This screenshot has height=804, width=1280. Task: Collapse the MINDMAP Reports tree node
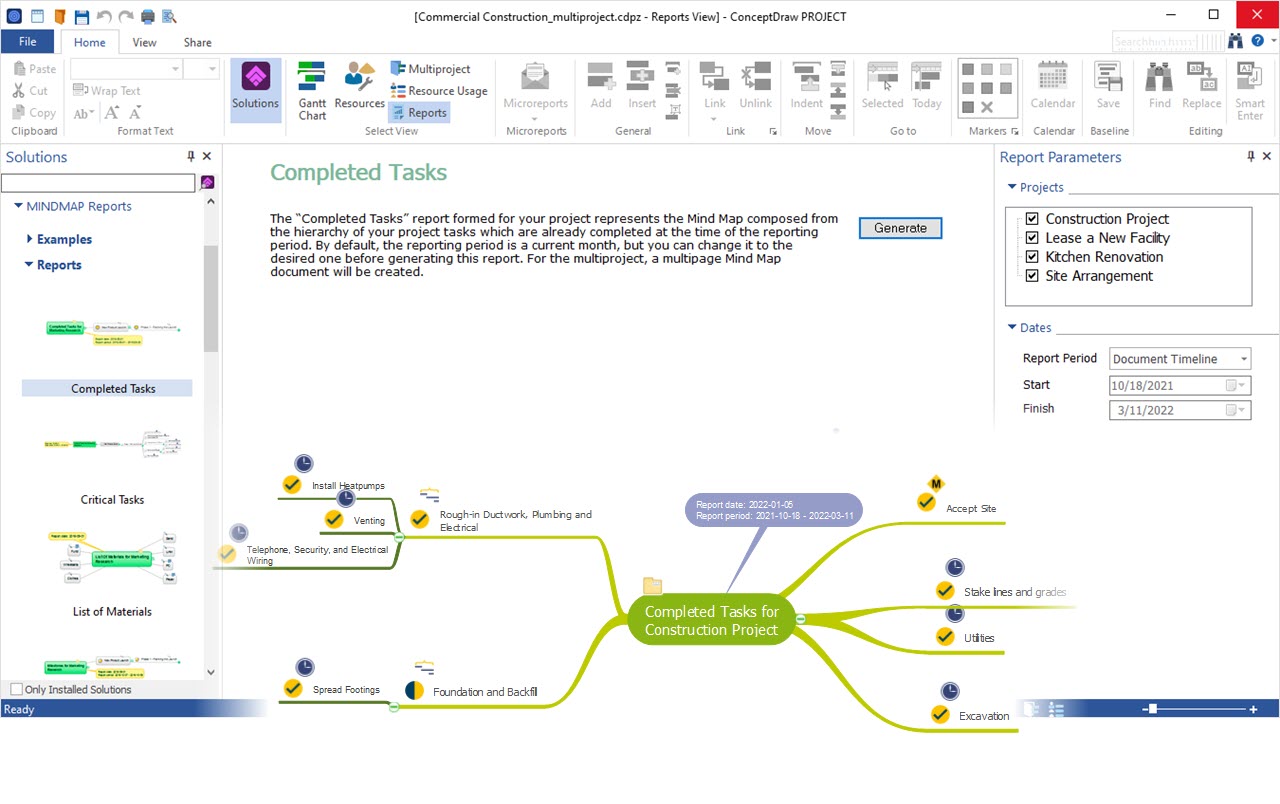pyautogui.click(x=18, y=206)
